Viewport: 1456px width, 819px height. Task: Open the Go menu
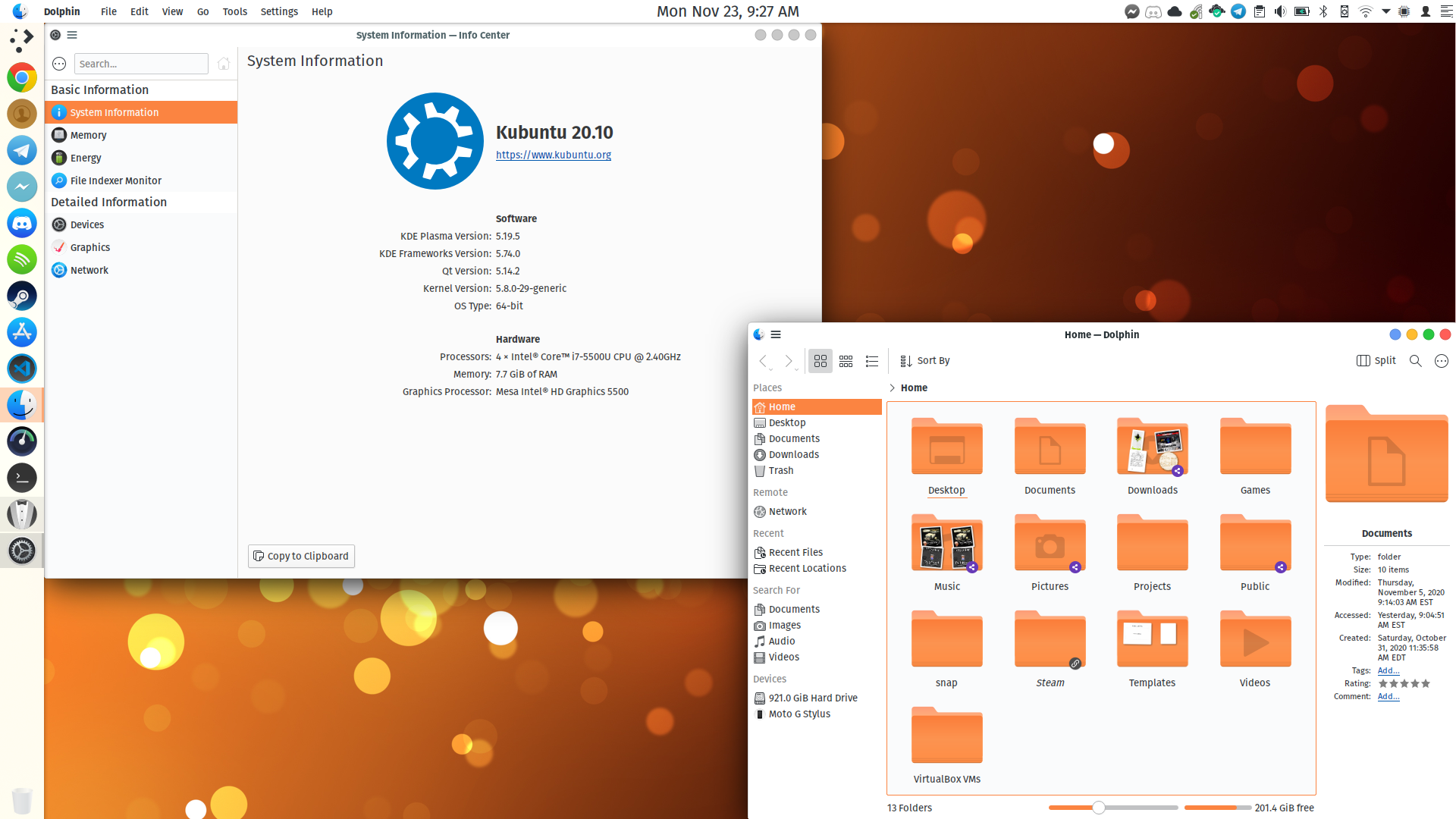(x=202, y=11)
